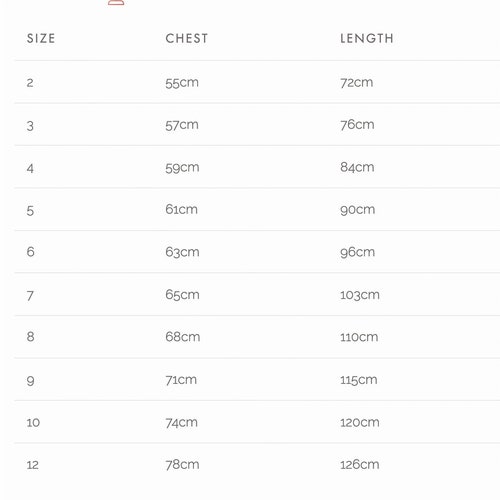
Task: Select the size 2 row label
Action: point(30,83)
